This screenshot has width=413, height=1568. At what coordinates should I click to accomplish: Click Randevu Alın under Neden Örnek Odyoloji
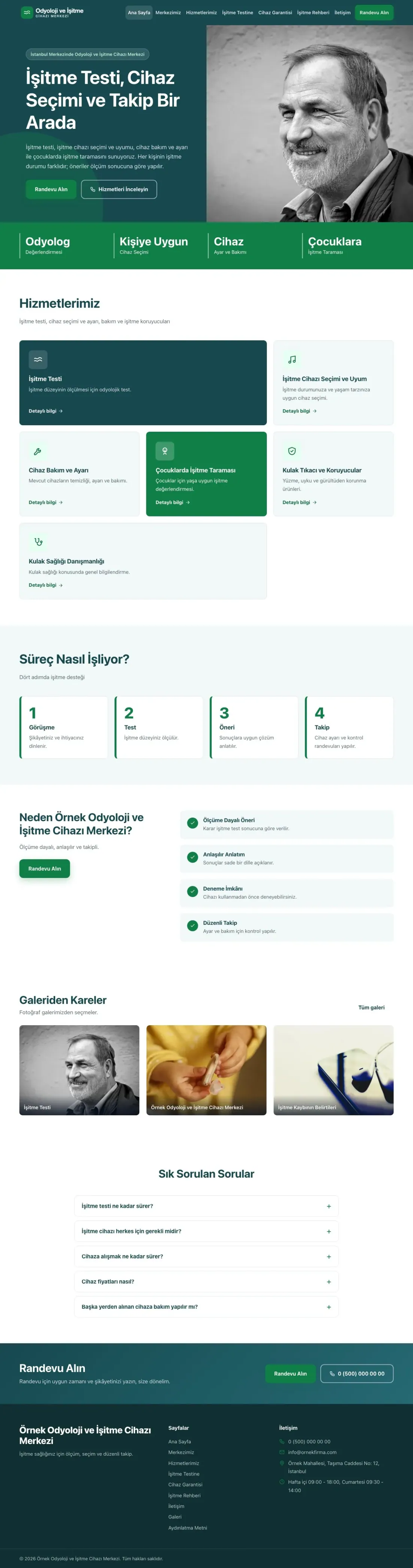coord(44,869)
